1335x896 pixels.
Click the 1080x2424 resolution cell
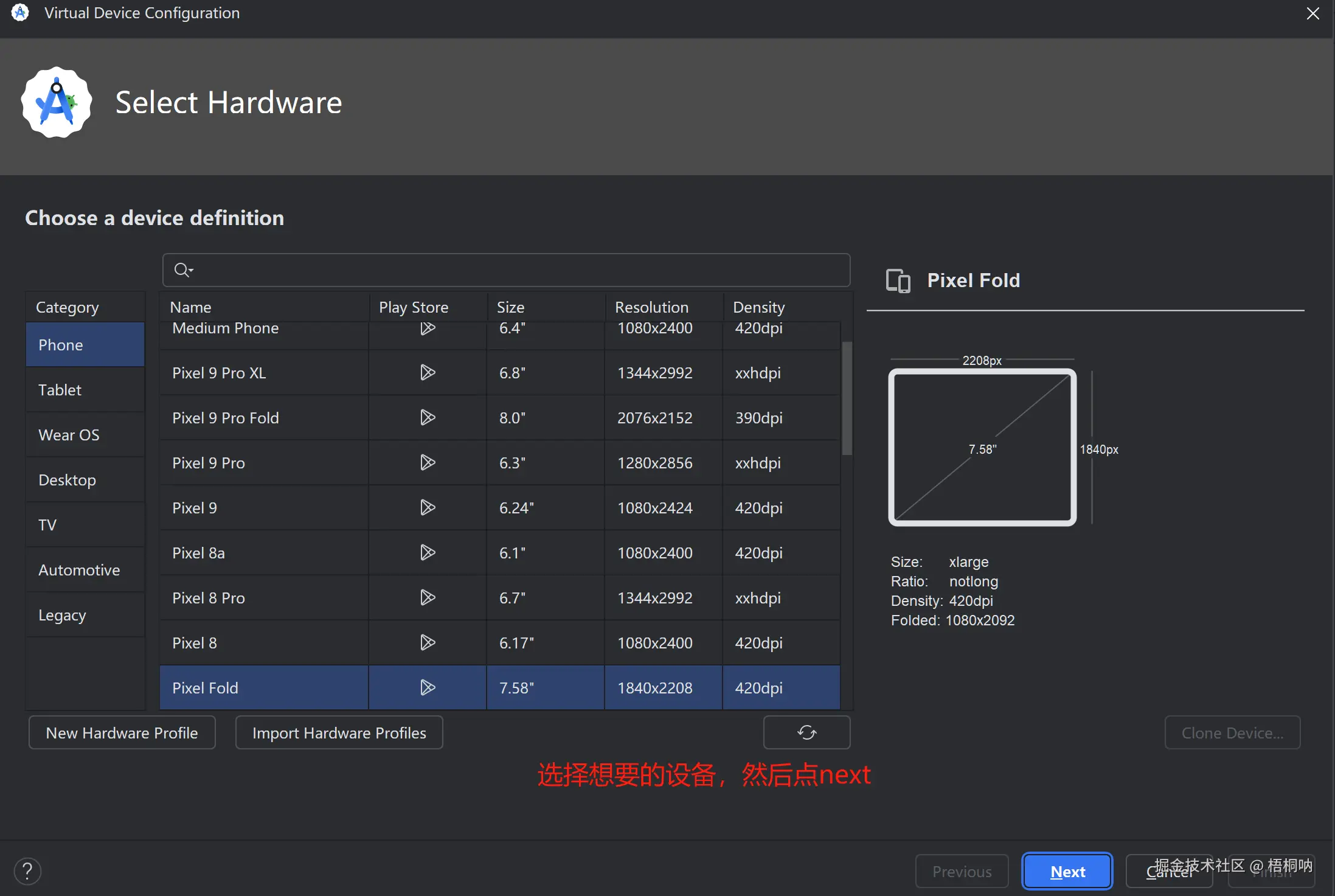point(664,508)
